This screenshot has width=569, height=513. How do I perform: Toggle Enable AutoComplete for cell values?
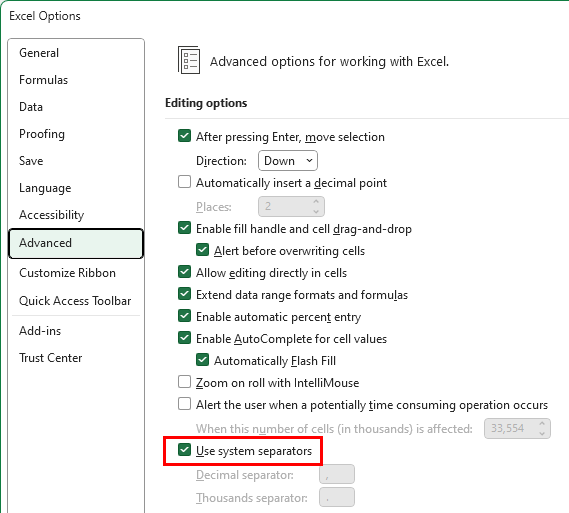pos(184,338)
